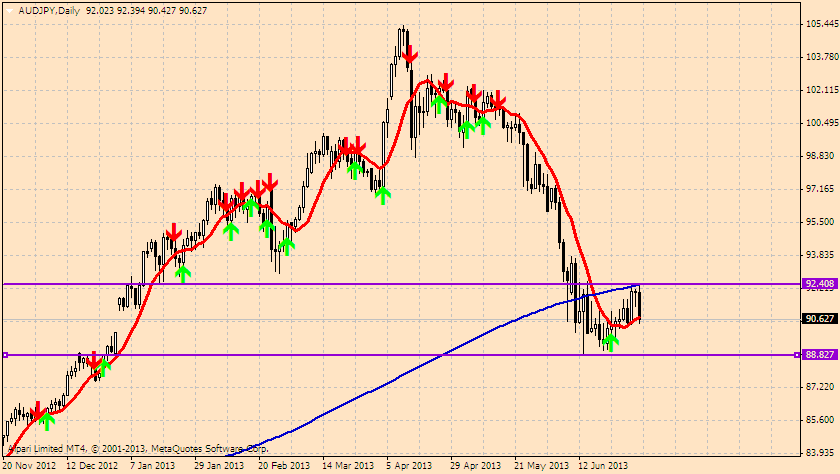Click the 85.600 price scale value
The image size is (840, 474).
(822, 420)
